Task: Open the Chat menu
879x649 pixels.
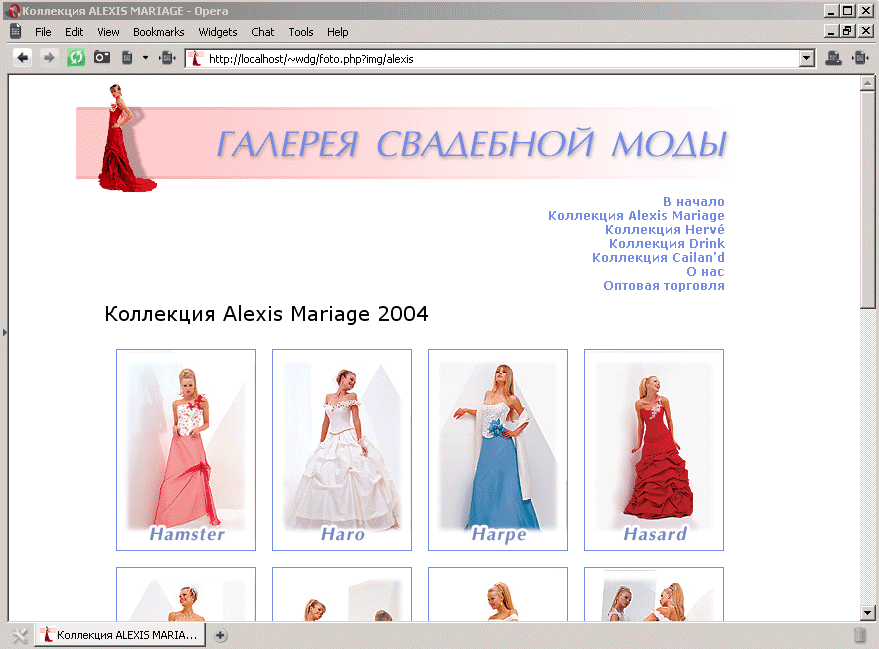Action: [262, 32]
